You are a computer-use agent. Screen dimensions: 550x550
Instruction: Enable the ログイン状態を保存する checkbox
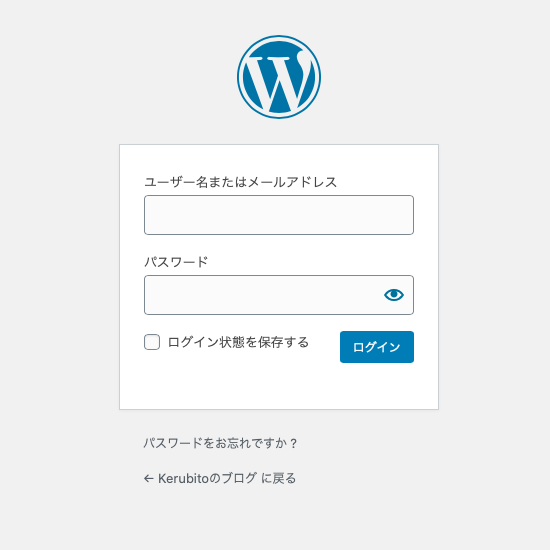point(152,342)
